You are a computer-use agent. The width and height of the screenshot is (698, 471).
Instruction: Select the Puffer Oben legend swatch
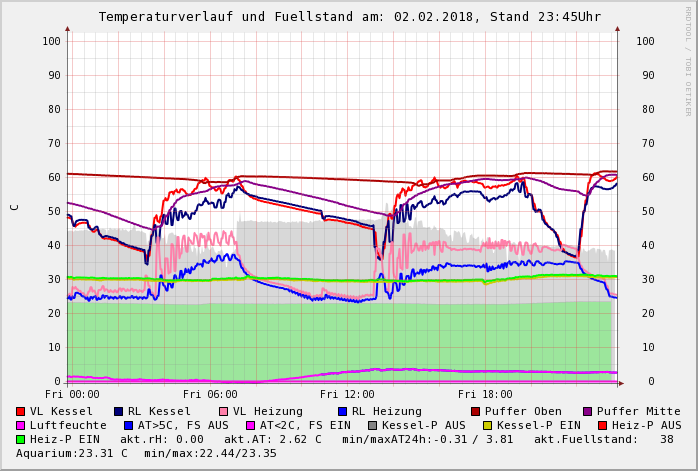[x=475, y=411]
